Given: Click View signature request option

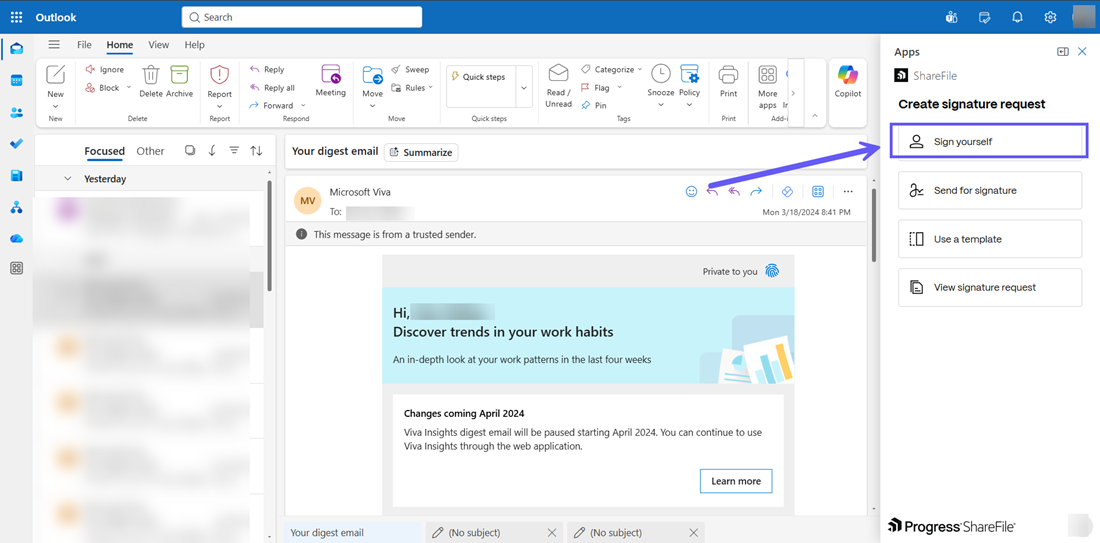Looking at the screenshot, I should click(990, 287).
